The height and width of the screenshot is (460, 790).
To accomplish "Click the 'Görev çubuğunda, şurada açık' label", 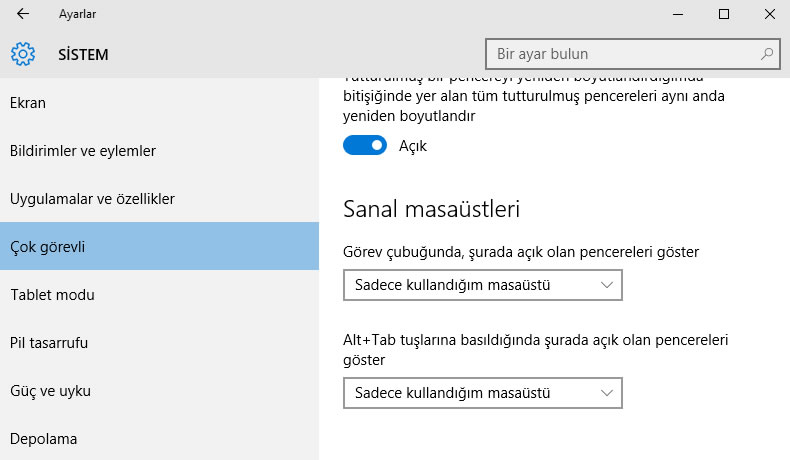I will pos(521,252).
